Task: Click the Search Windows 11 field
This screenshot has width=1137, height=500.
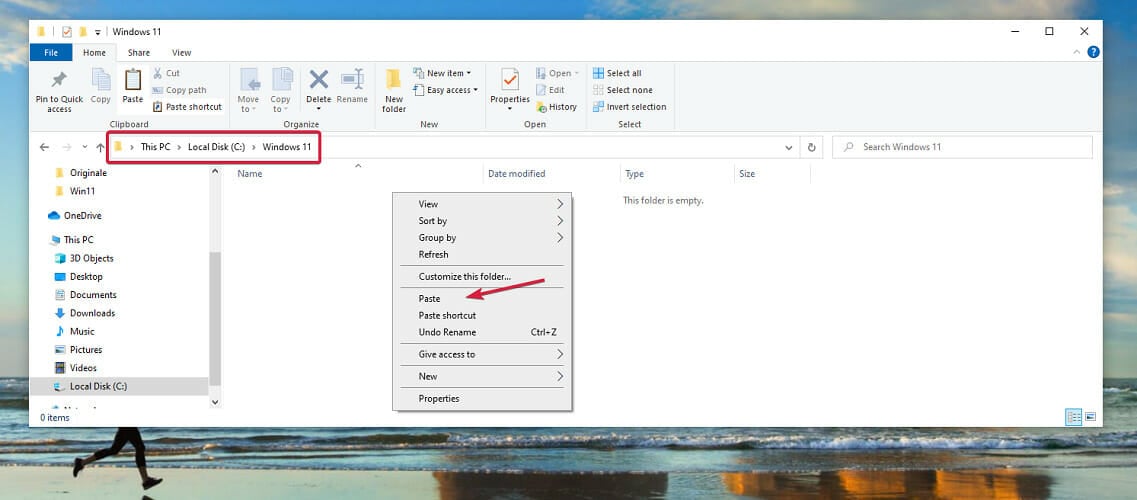Action: (x=962, y=147)
